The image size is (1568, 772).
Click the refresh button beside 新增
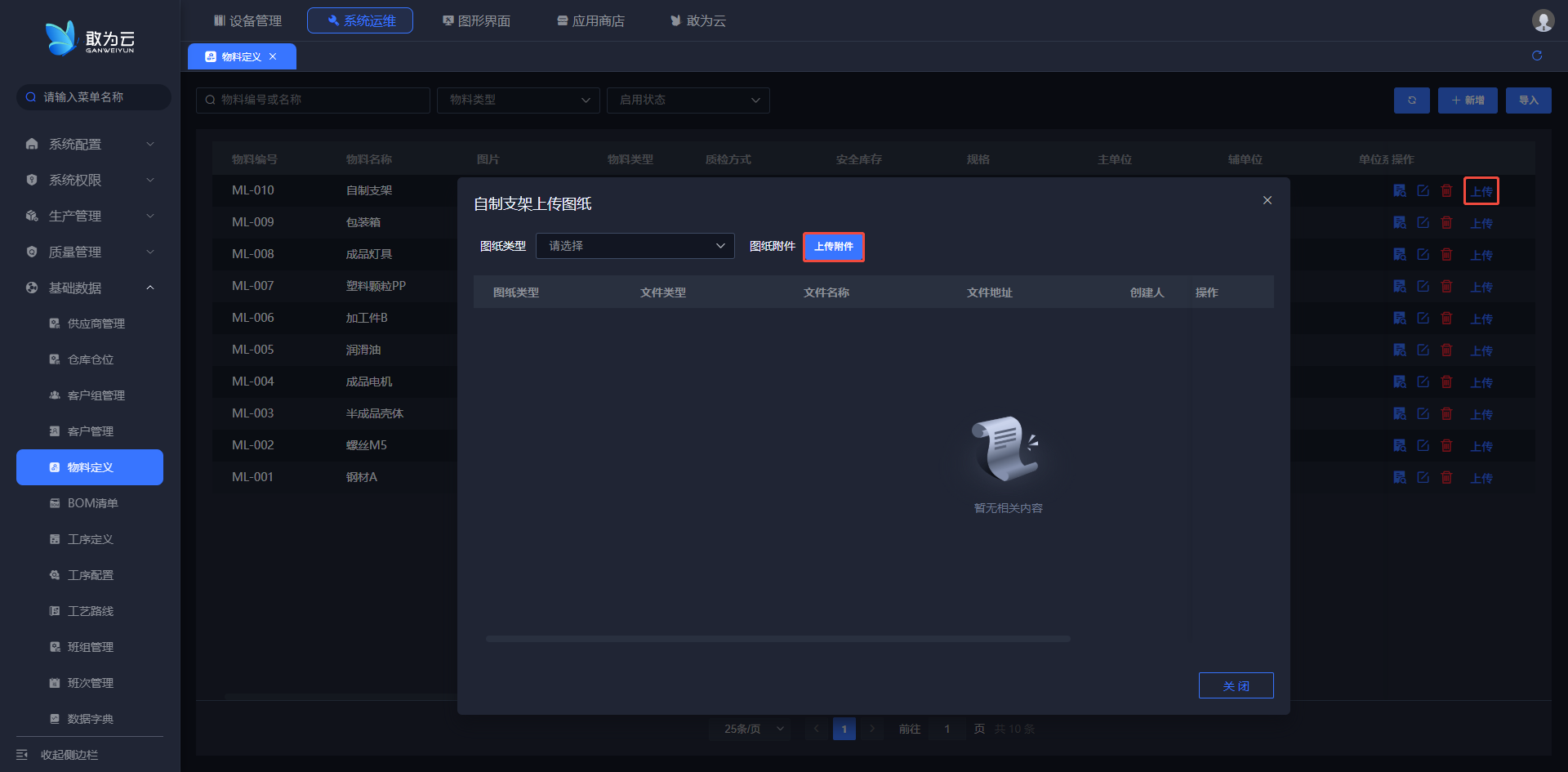tap(1412, 100)
